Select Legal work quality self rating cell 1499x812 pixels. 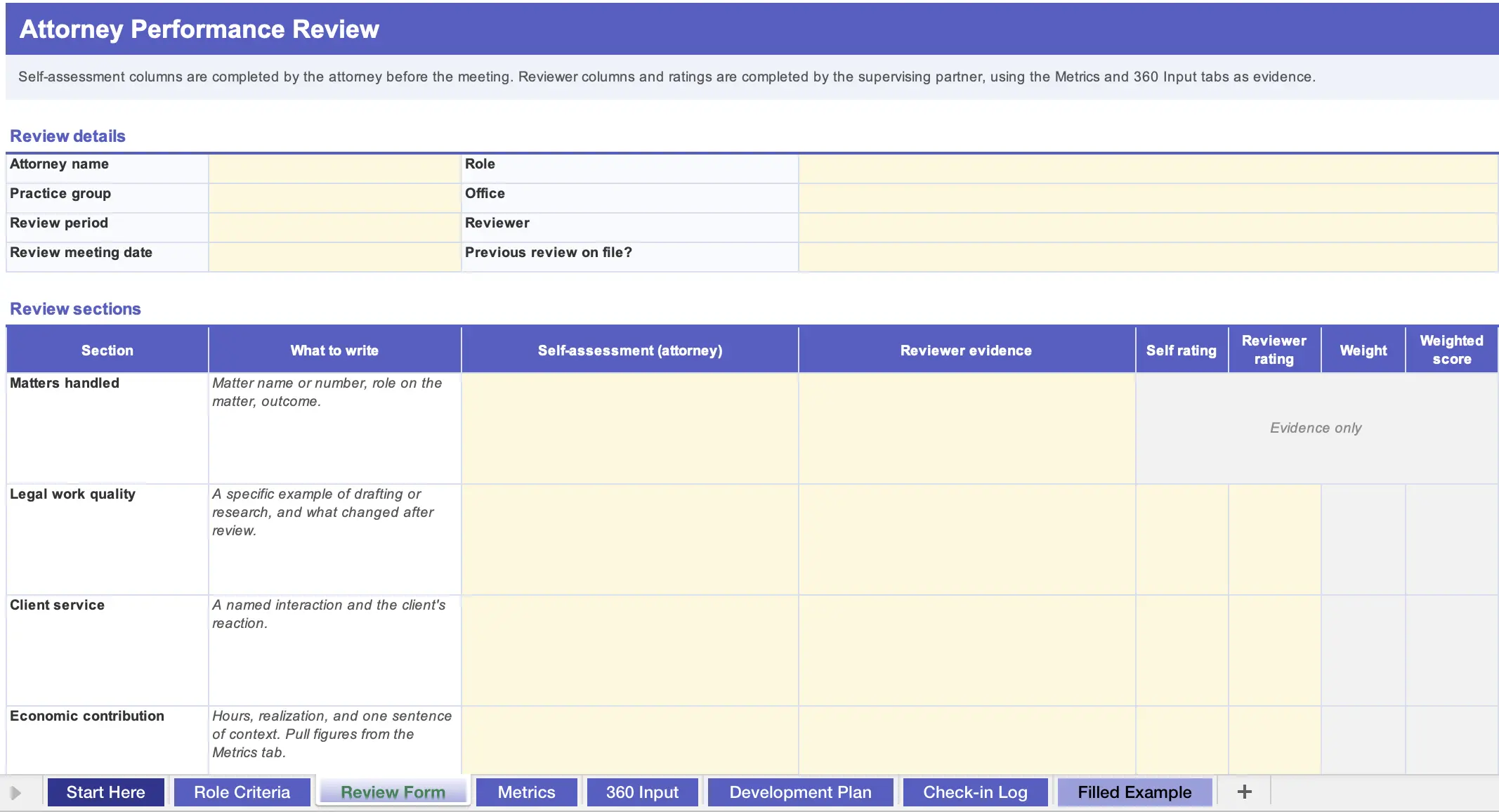pos(1182,539)
